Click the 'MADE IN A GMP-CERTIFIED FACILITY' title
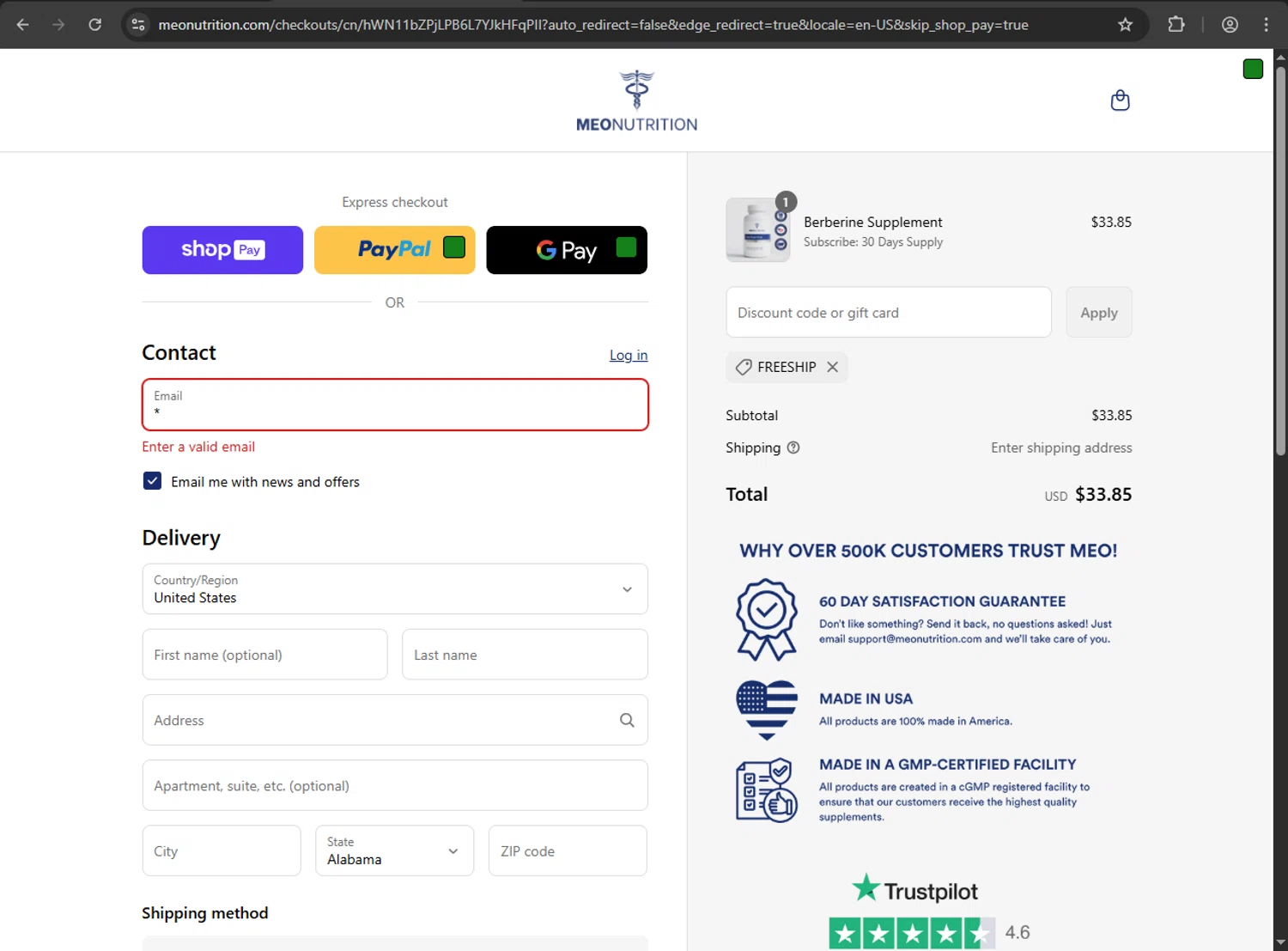 tap(947, 765)
